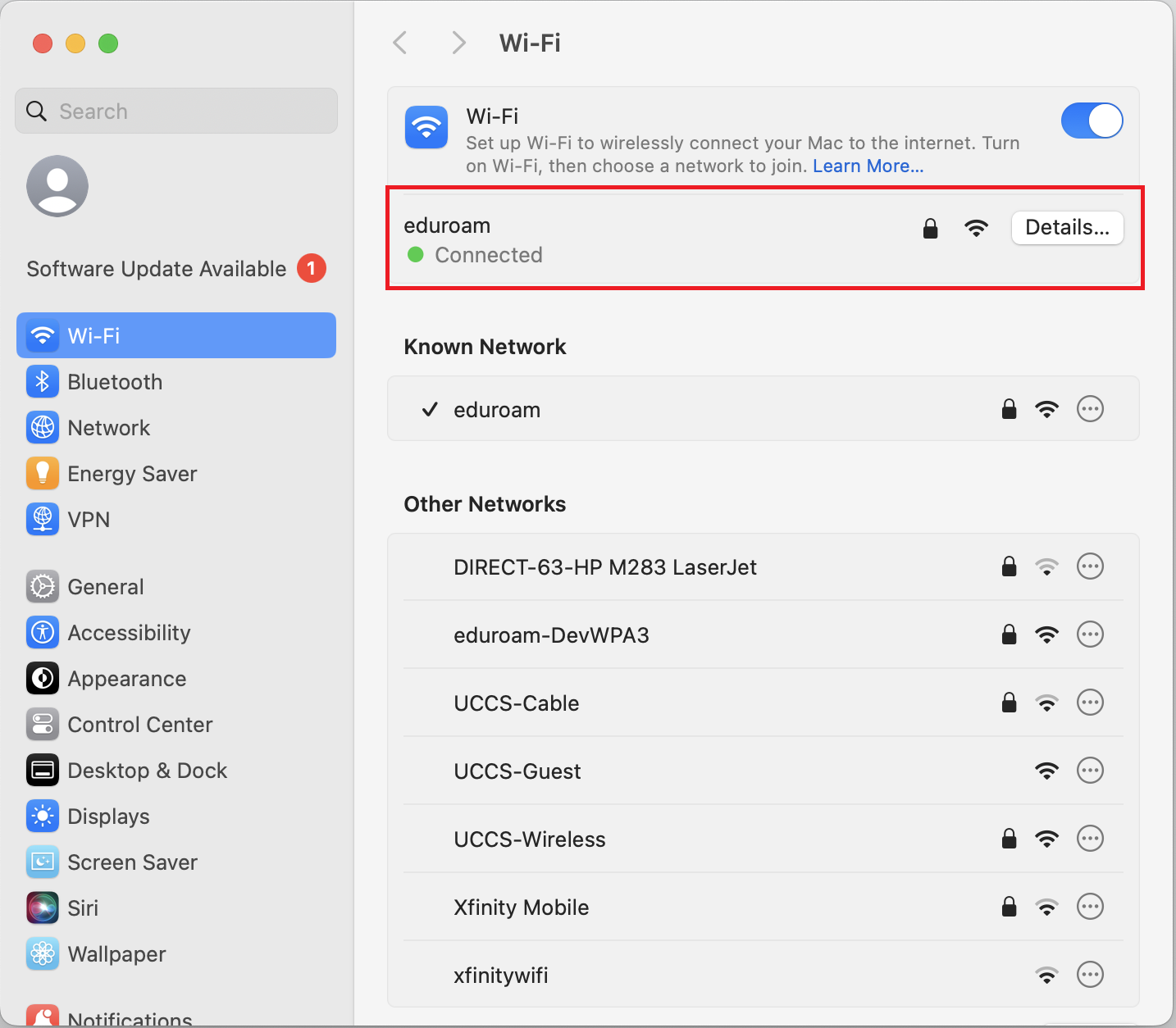Click signal icon beside eduroam-DevWPA3

pyautogui.click(x=1046, y=635)
